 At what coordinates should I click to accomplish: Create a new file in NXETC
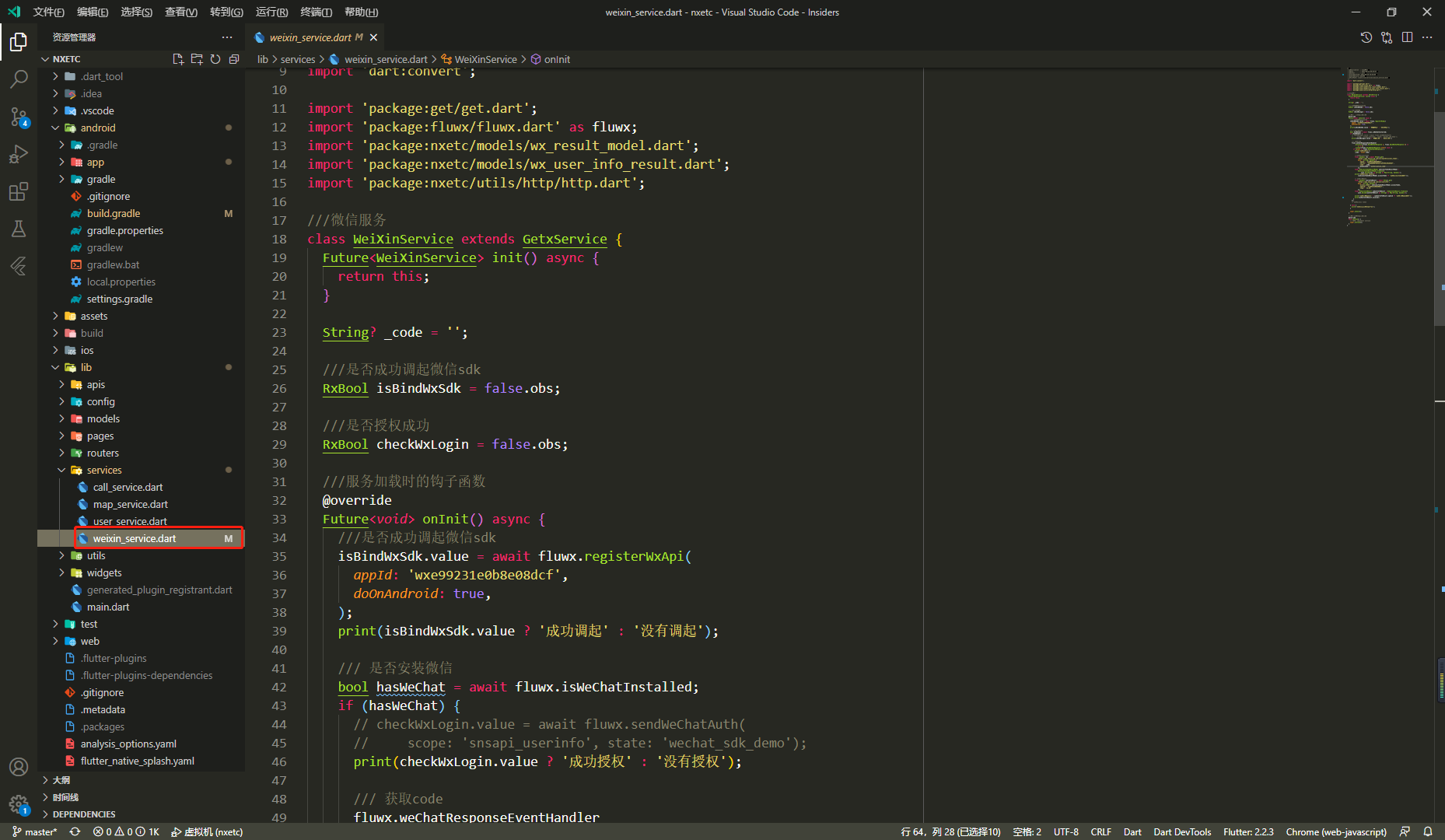[x=178, y=59]
